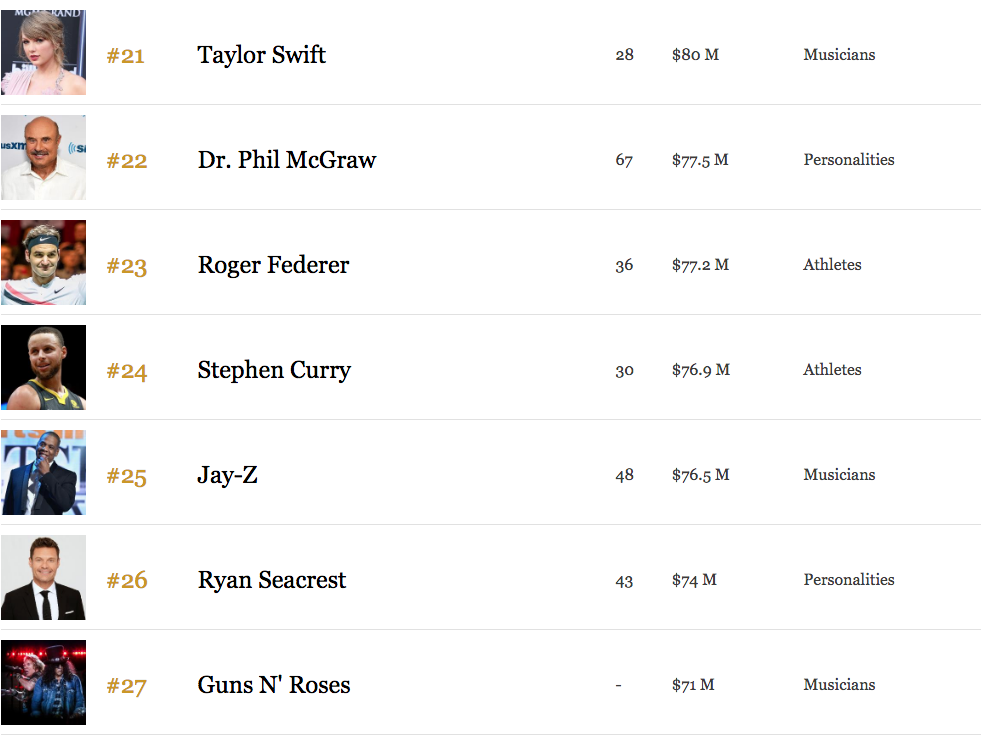Open Taylor Swift's profile photo

(x=43, y=52)
